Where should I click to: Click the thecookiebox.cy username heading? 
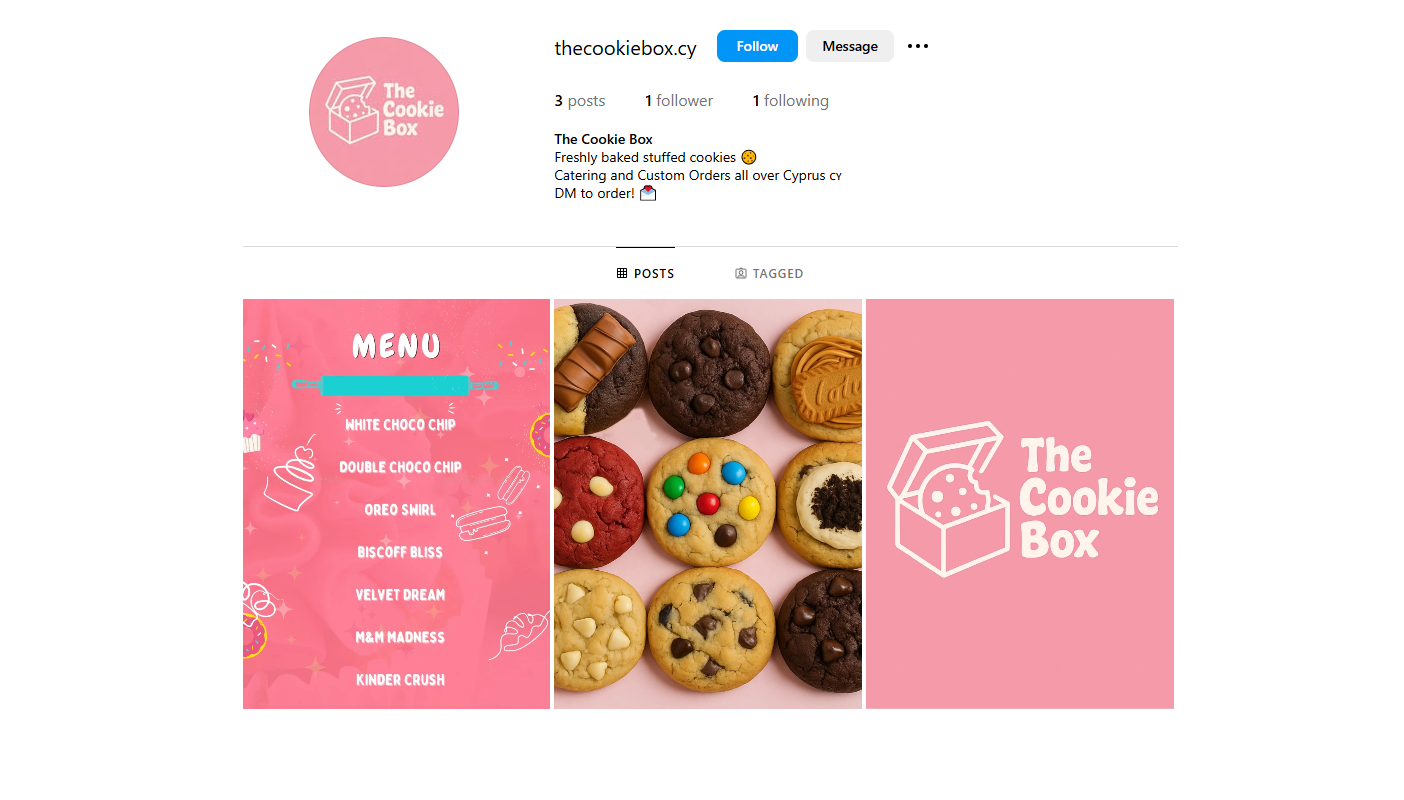pyautogui.click(x=625, y=48)
